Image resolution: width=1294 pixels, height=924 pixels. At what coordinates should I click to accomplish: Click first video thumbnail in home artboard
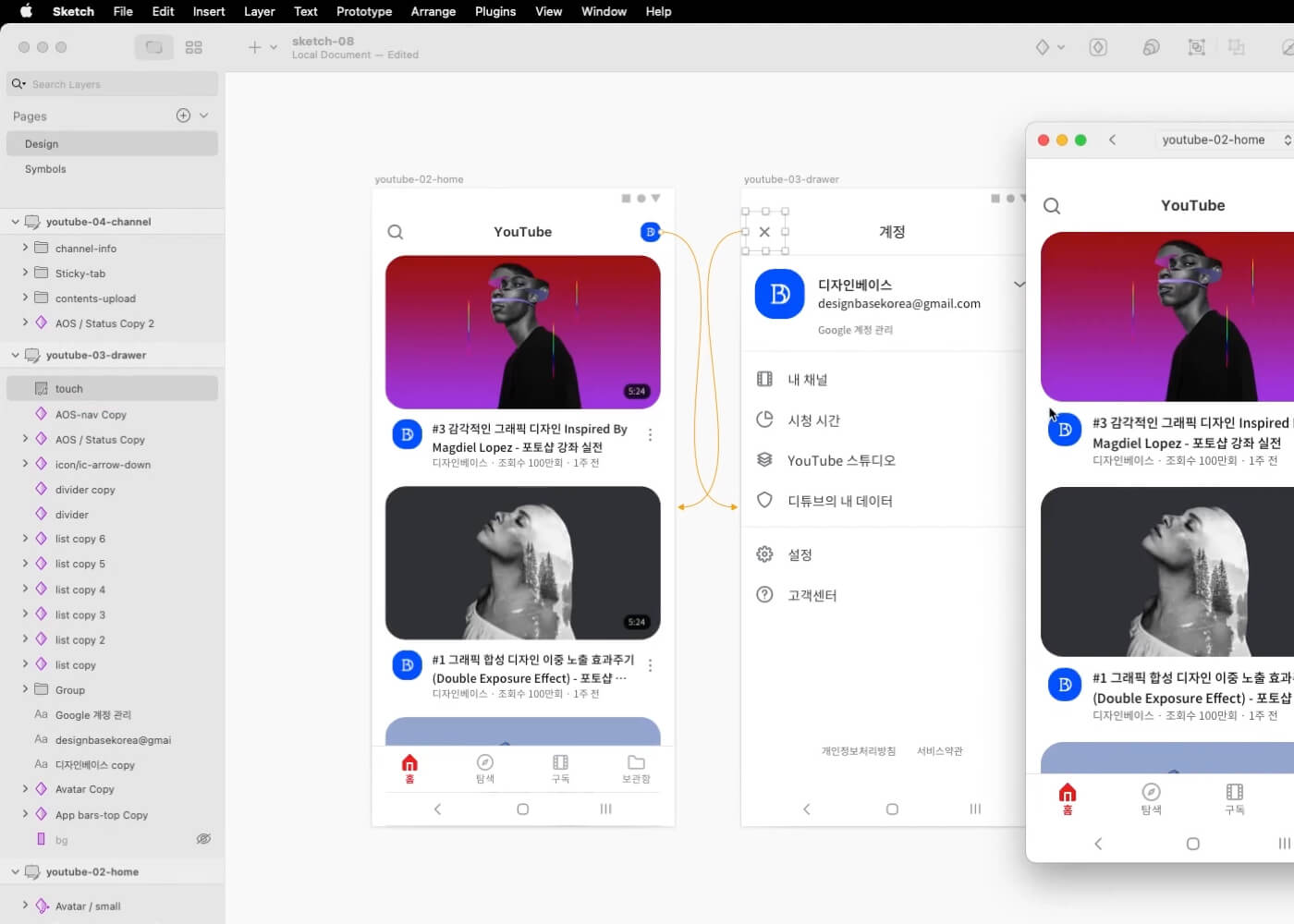click(x=523, y=332)
